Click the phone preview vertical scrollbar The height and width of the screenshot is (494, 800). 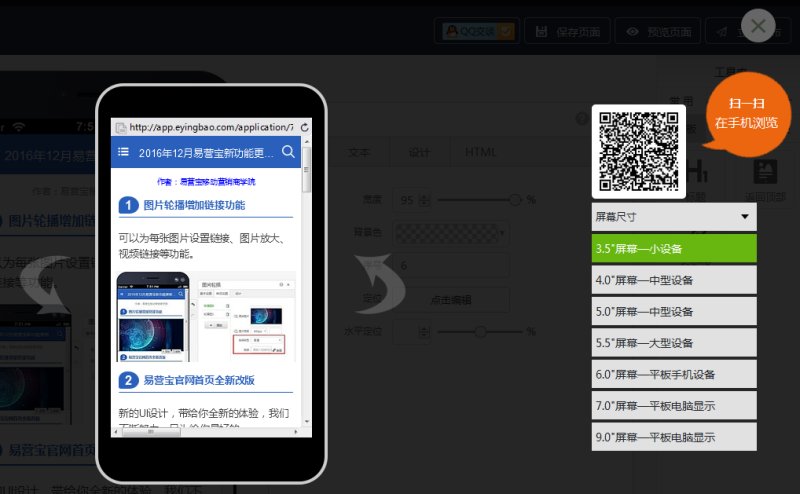coord(306,170)
